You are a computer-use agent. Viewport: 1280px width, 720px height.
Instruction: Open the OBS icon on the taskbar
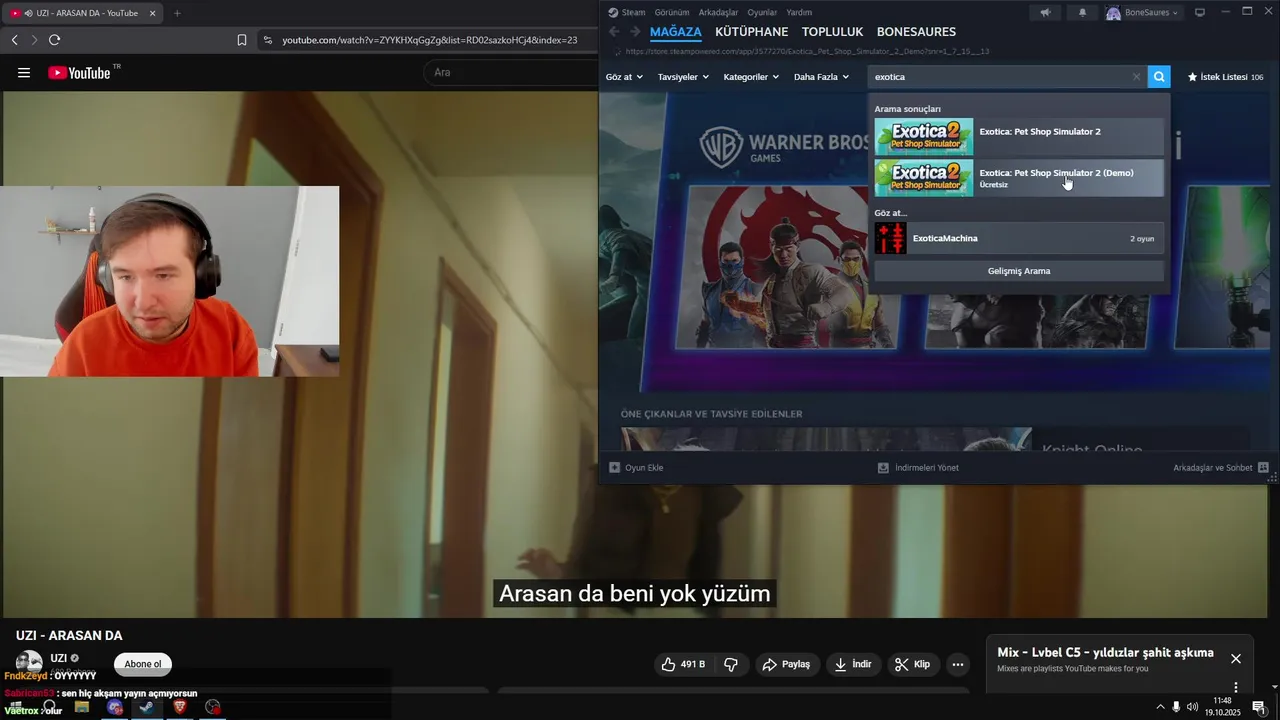(x=212, y=707)
